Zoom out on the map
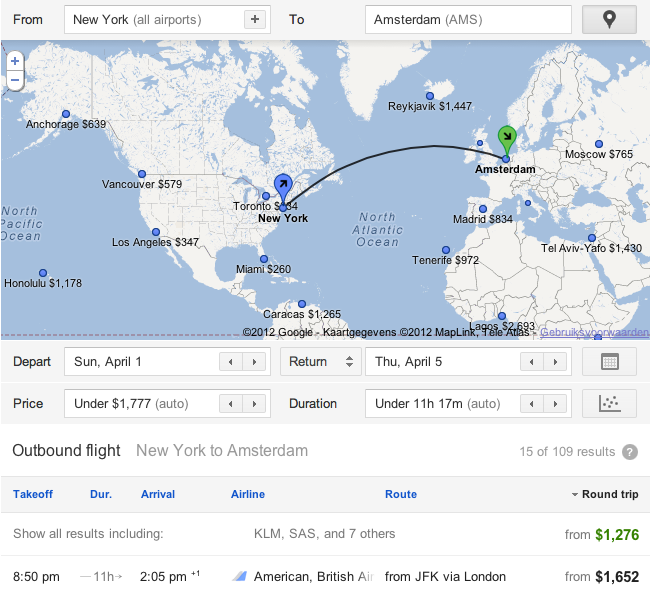The height and width of the screenshot is (596, 650). point(15,79)
